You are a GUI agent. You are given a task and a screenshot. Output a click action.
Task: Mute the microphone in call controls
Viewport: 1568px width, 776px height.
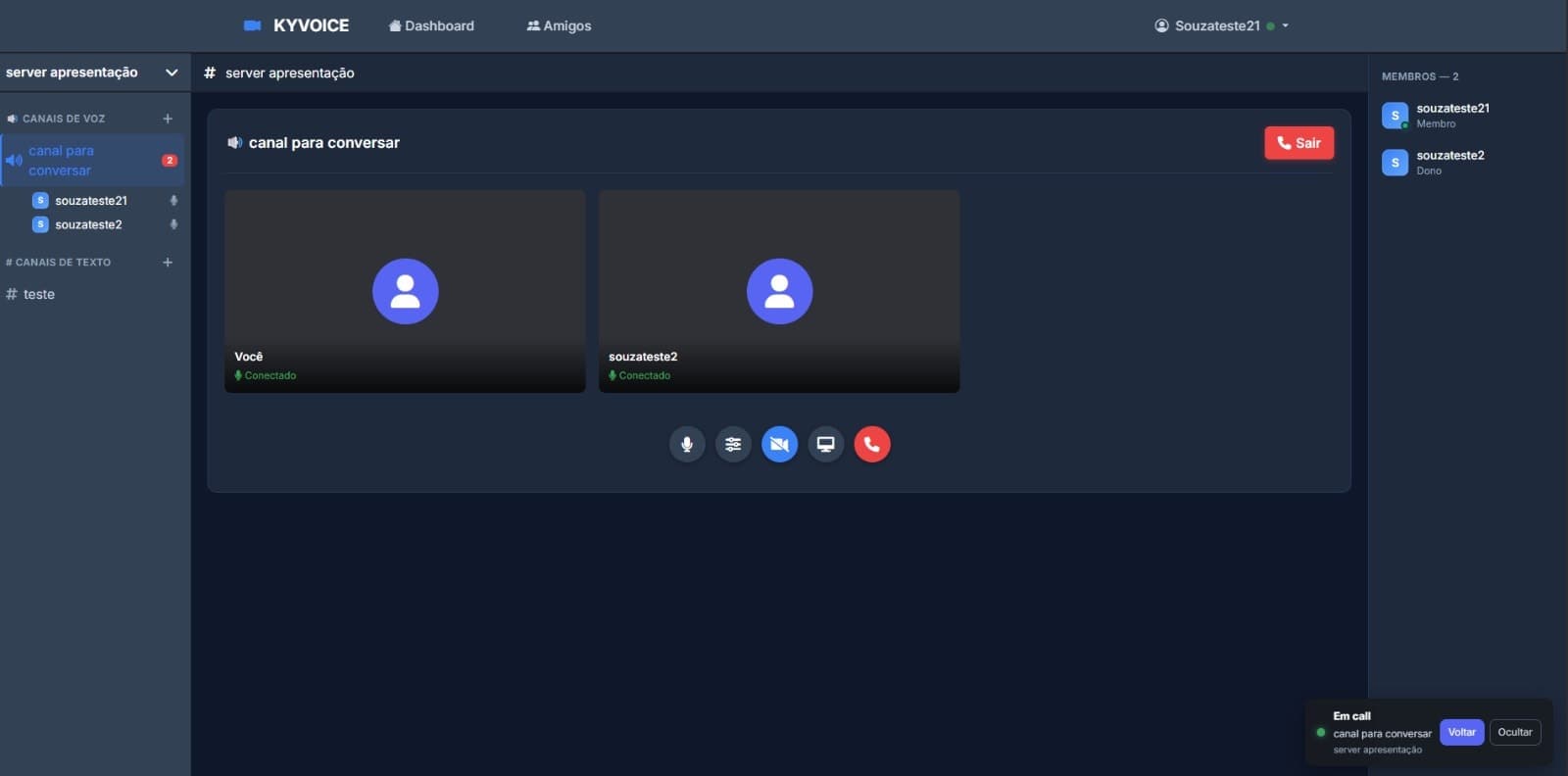coord(687,444)
